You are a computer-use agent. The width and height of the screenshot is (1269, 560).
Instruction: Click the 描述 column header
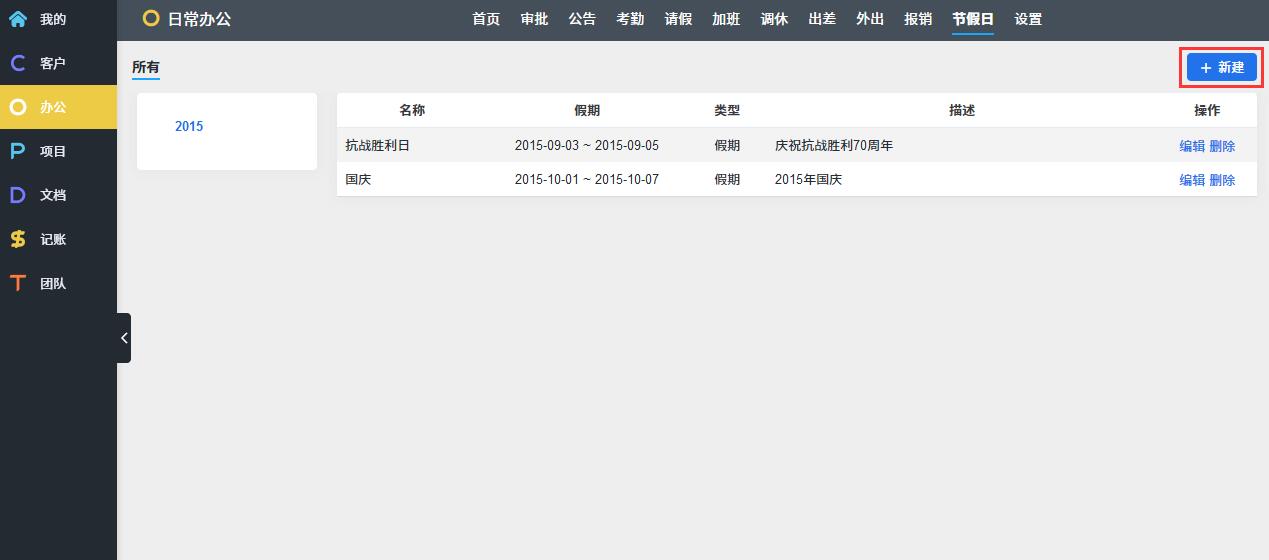(x=962, y=110)
